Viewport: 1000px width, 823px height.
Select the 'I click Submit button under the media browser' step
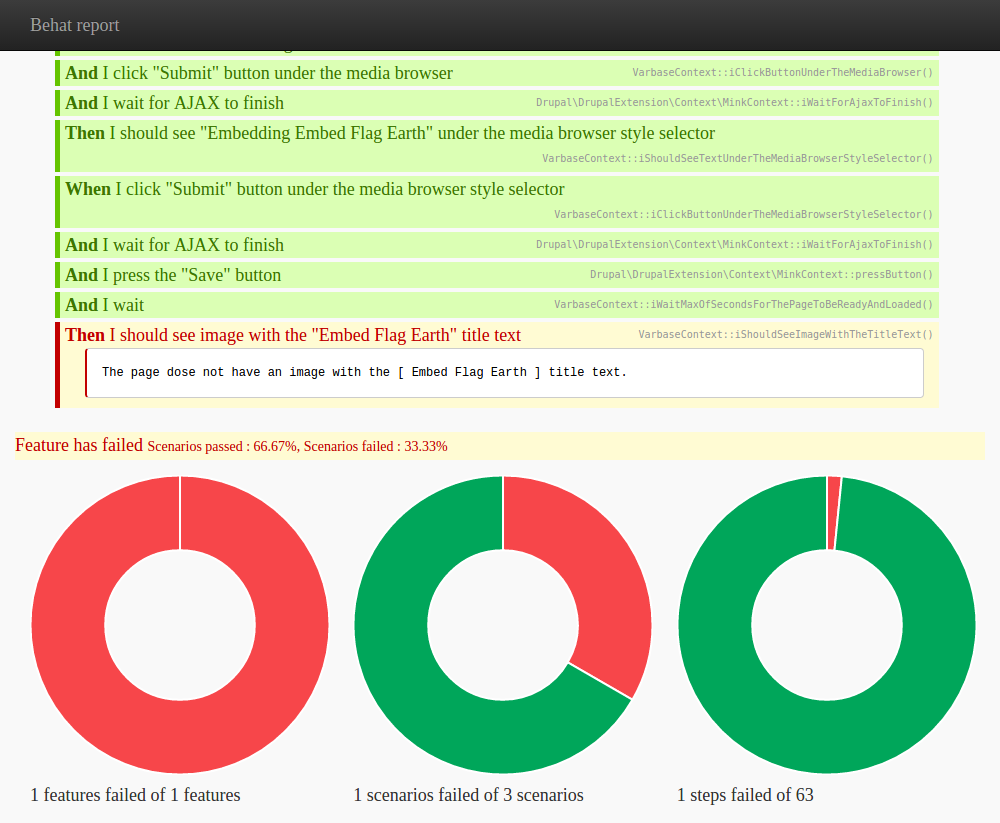[497, 73]
